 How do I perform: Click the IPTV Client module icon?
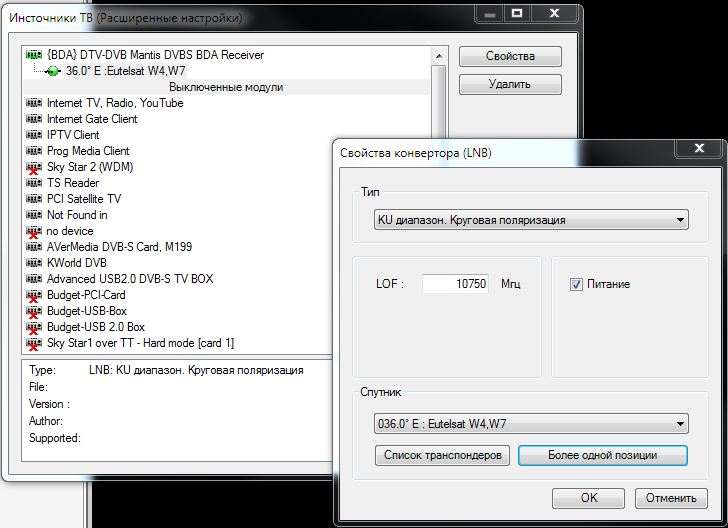[x=34, y=135]
